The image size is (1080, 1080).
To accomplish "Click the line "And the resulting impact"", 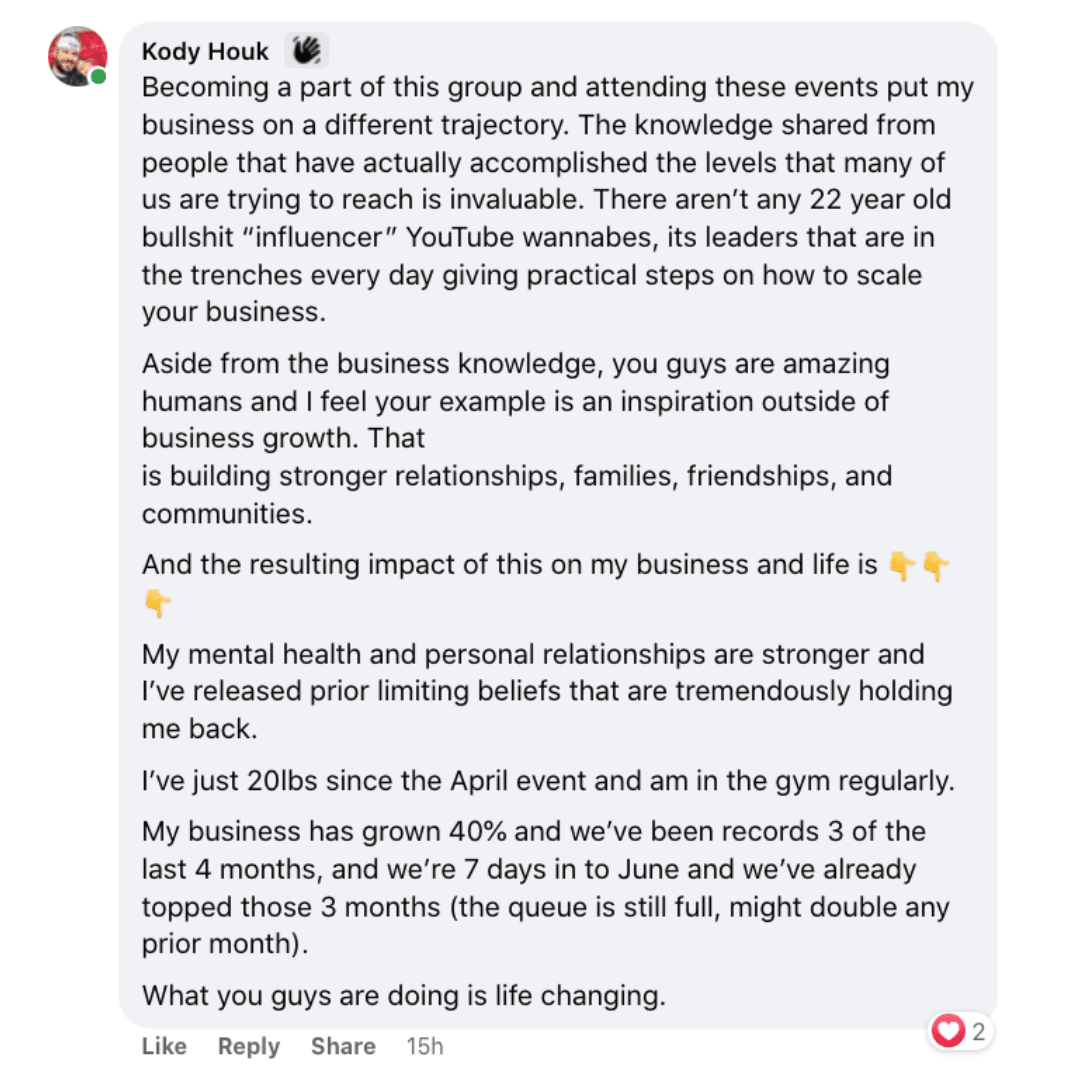I will pos(510,565).
